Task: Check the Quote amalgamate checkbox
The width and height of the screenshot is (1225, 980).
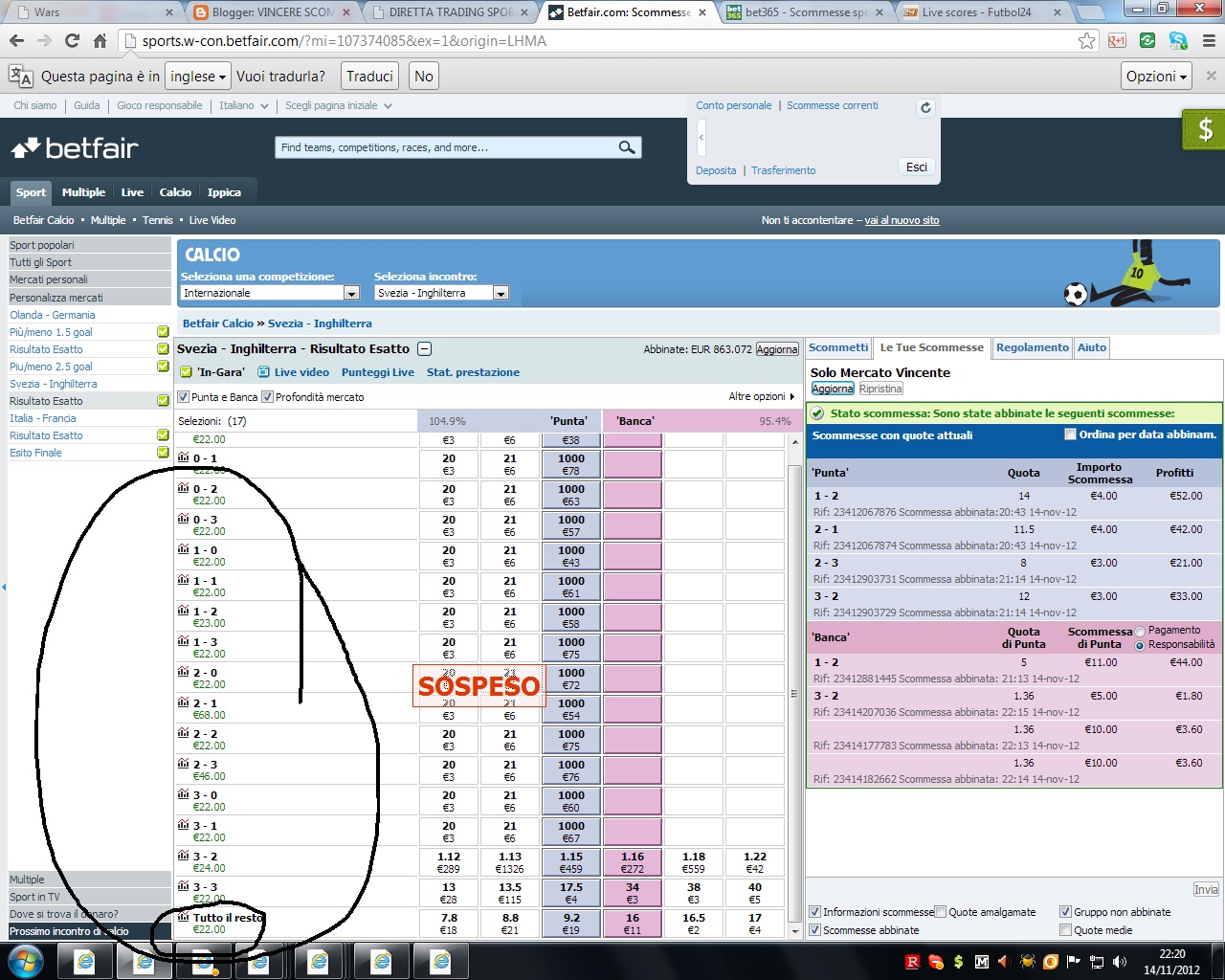Action: 940,912
